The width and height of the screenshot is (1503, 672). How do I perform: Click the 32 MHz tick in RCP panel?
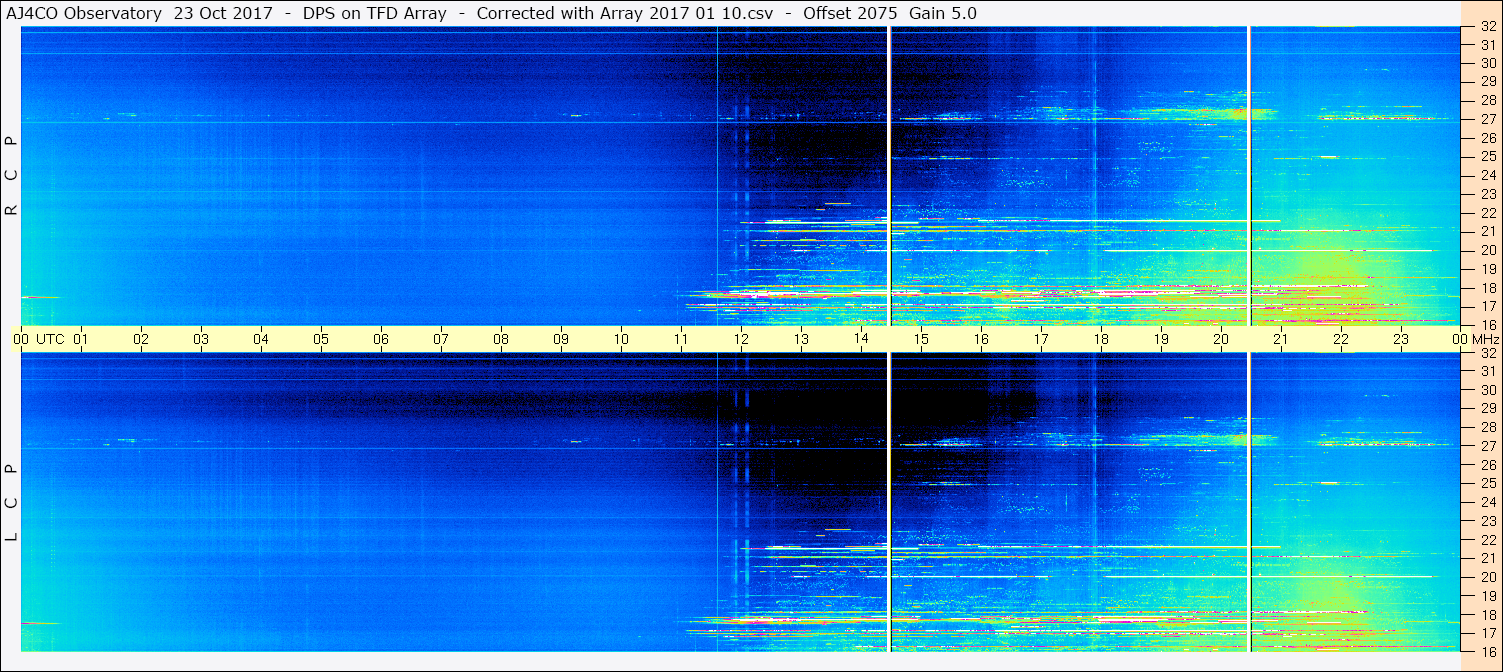pyautogui.click(x=1487, y=27)
